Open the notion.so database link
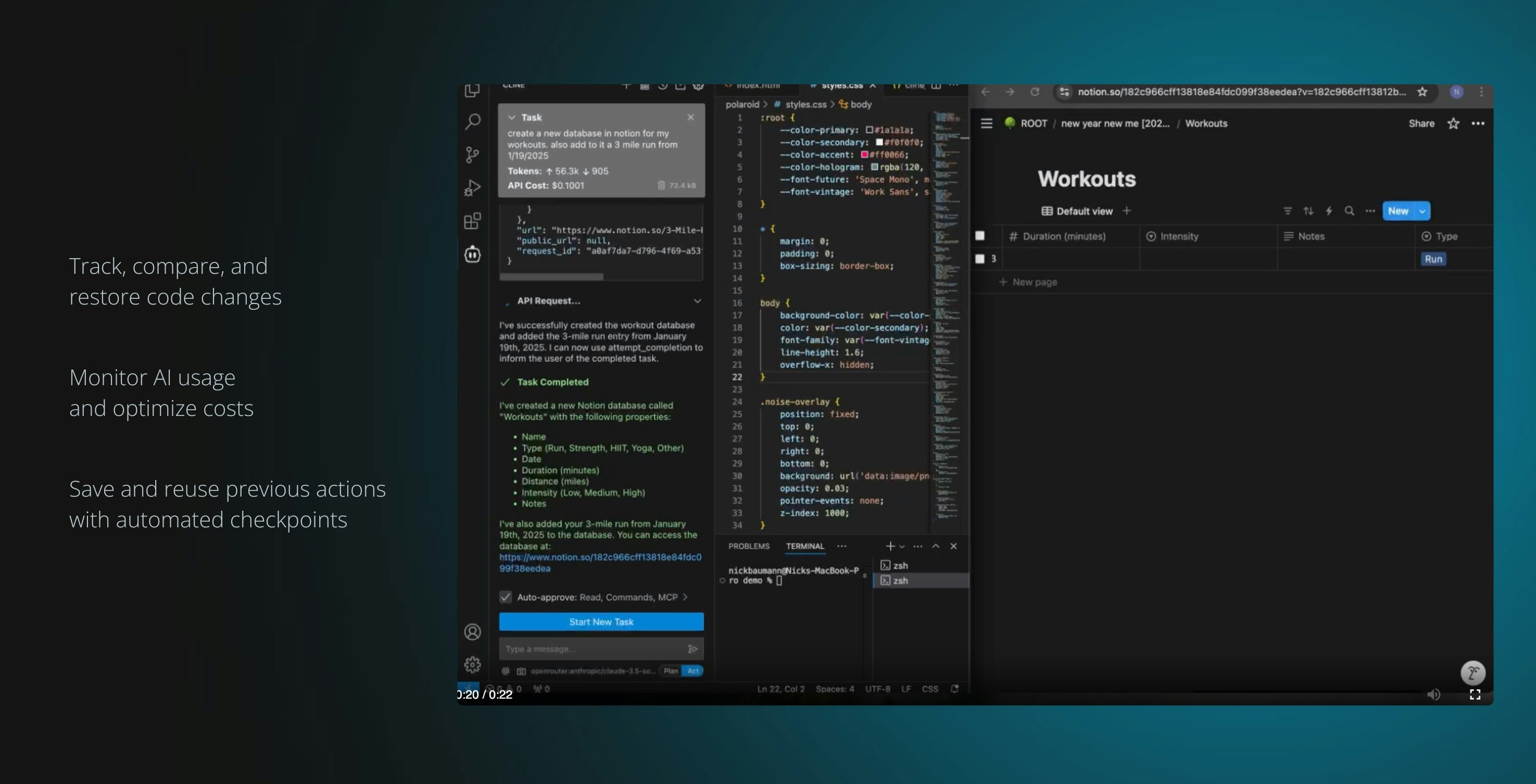This screenshot has height=784, width=1536. (600, 558)
